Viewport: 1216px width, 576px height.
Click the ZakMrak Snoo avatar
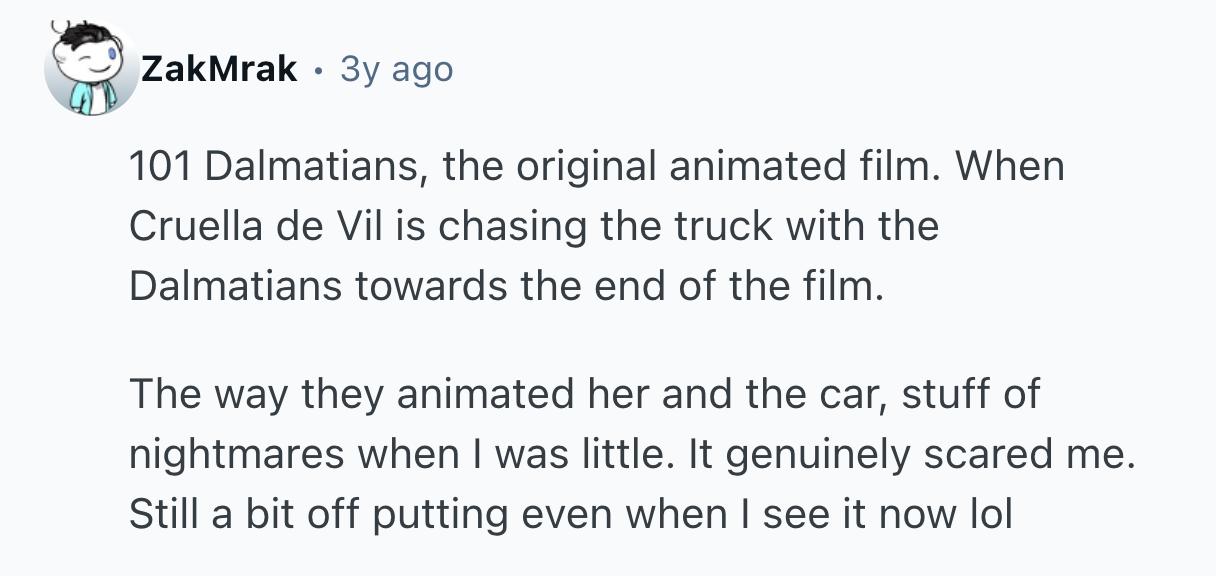pyautogui.click(x=91, y=68)
